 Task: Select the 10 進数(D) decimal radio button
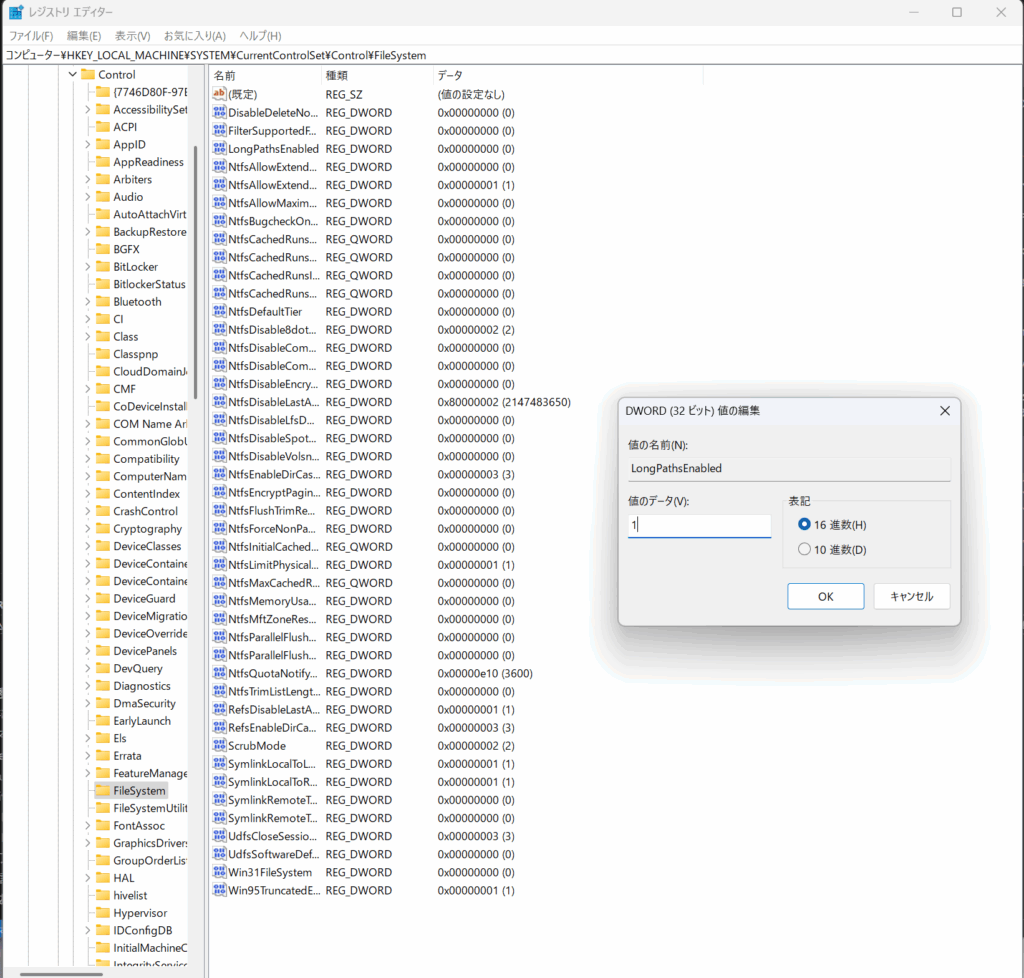(804, 549)
